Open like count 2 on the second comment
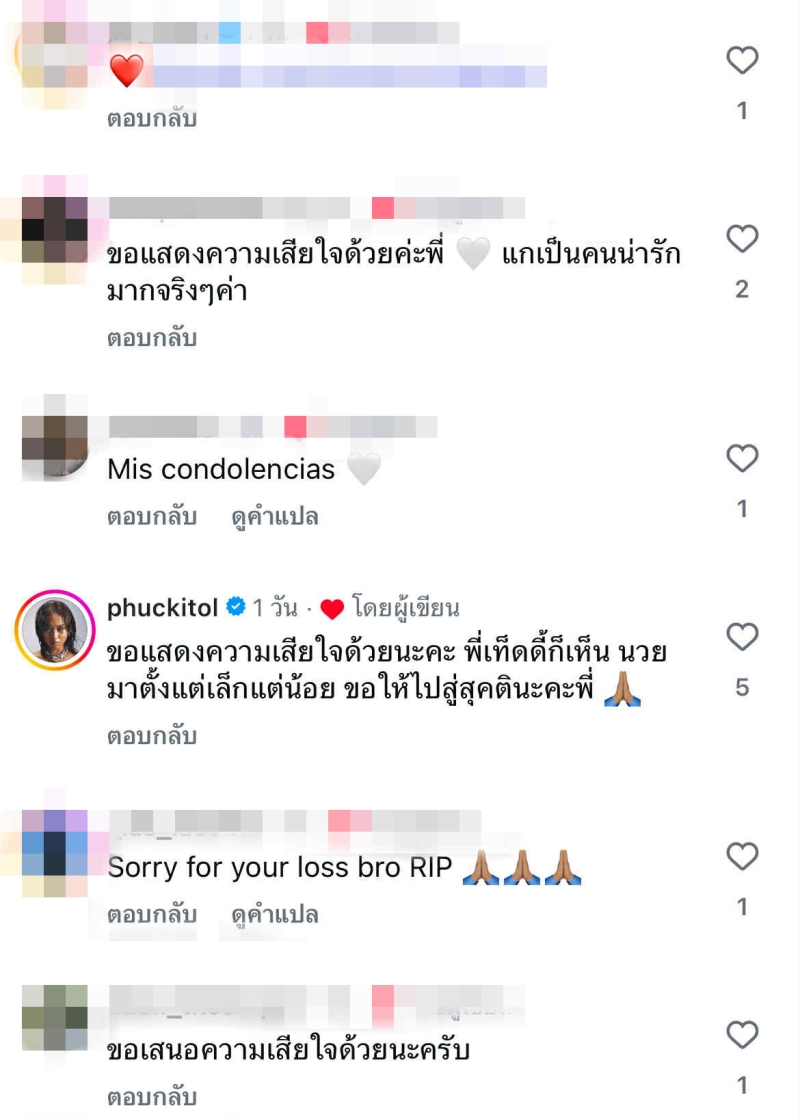Screen dimensions: 800x1119 pyautogui.click(x=742, y=289)
